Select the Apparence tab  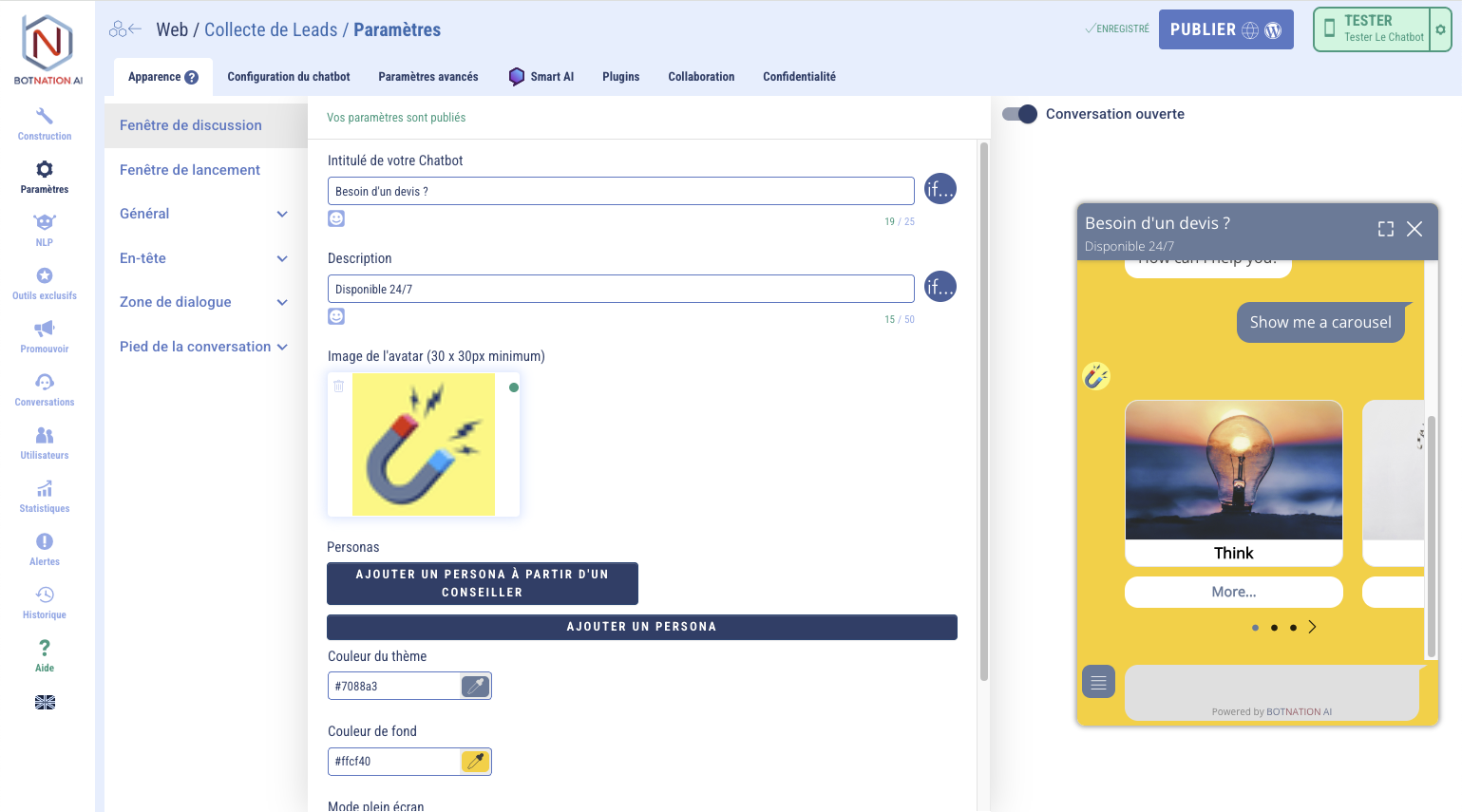click(163, 77)
